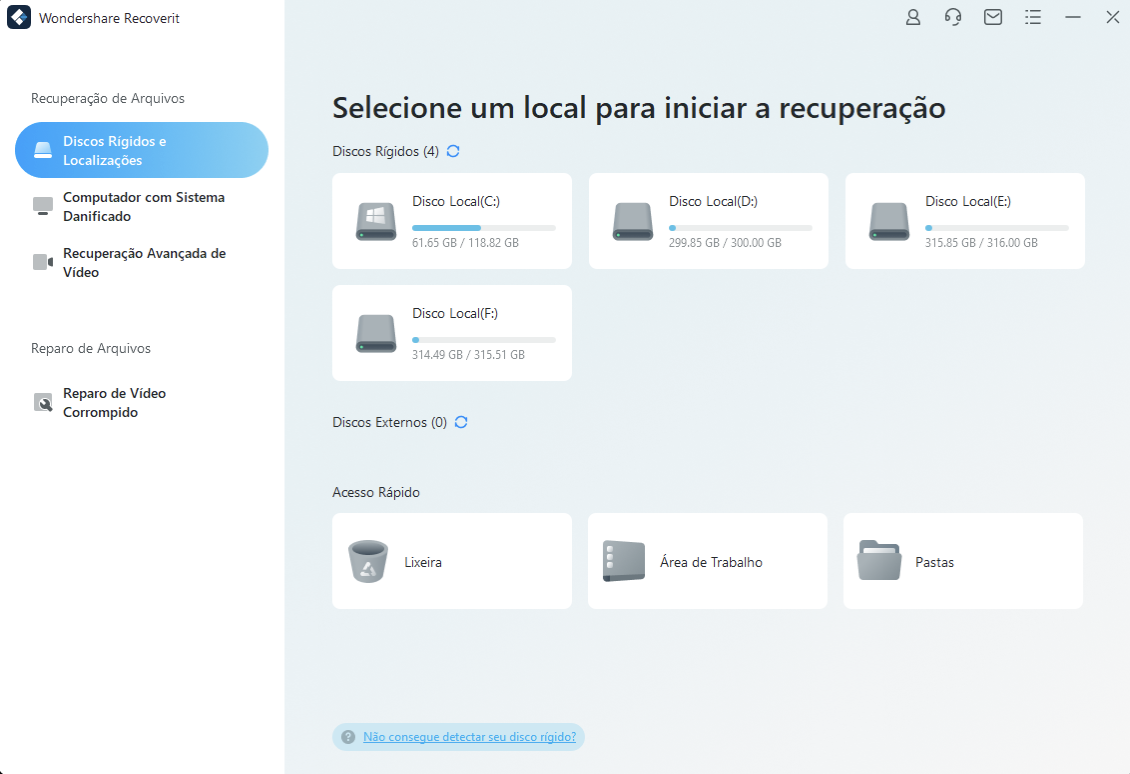Open Área de Trabalho quick access
Image resolution: width=1130 pixels, height=774 pixels.
click(x=707, y=561)
